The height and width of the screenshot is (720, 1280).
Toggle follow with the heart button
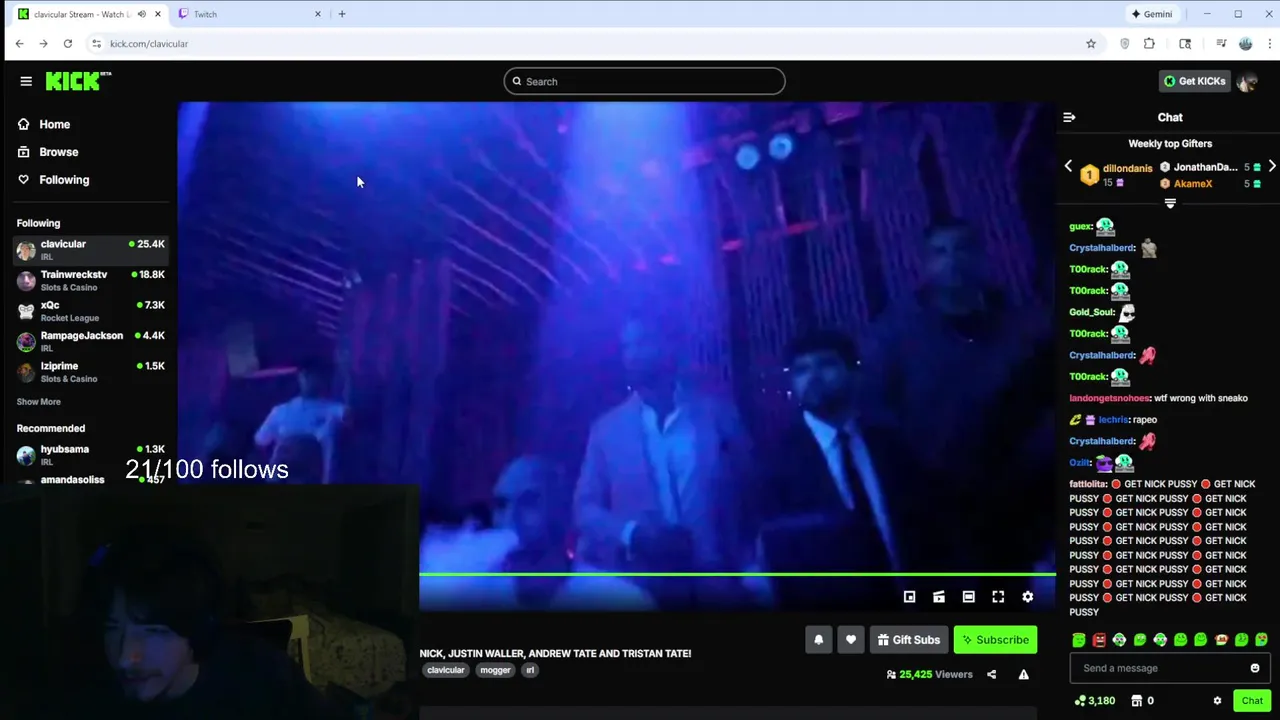coord(851,640)
